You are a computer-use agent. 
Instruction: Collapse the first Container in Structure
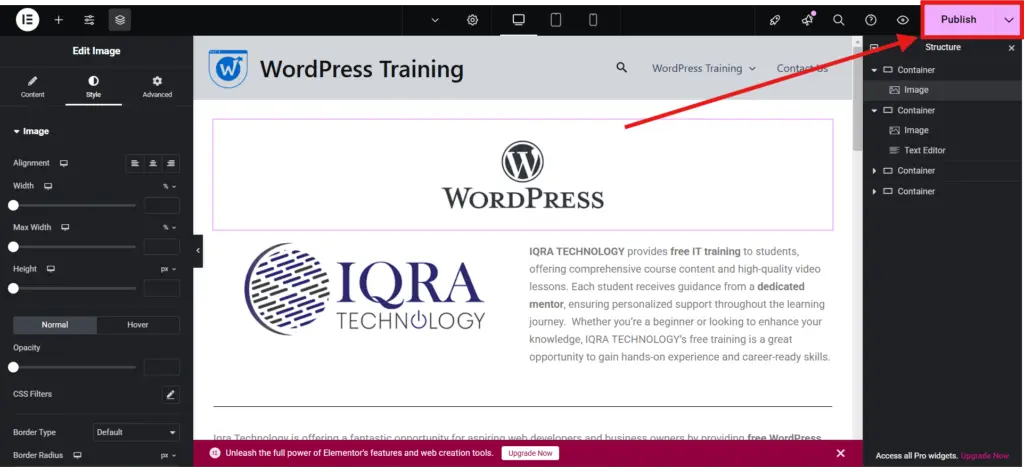coord(874,70)
